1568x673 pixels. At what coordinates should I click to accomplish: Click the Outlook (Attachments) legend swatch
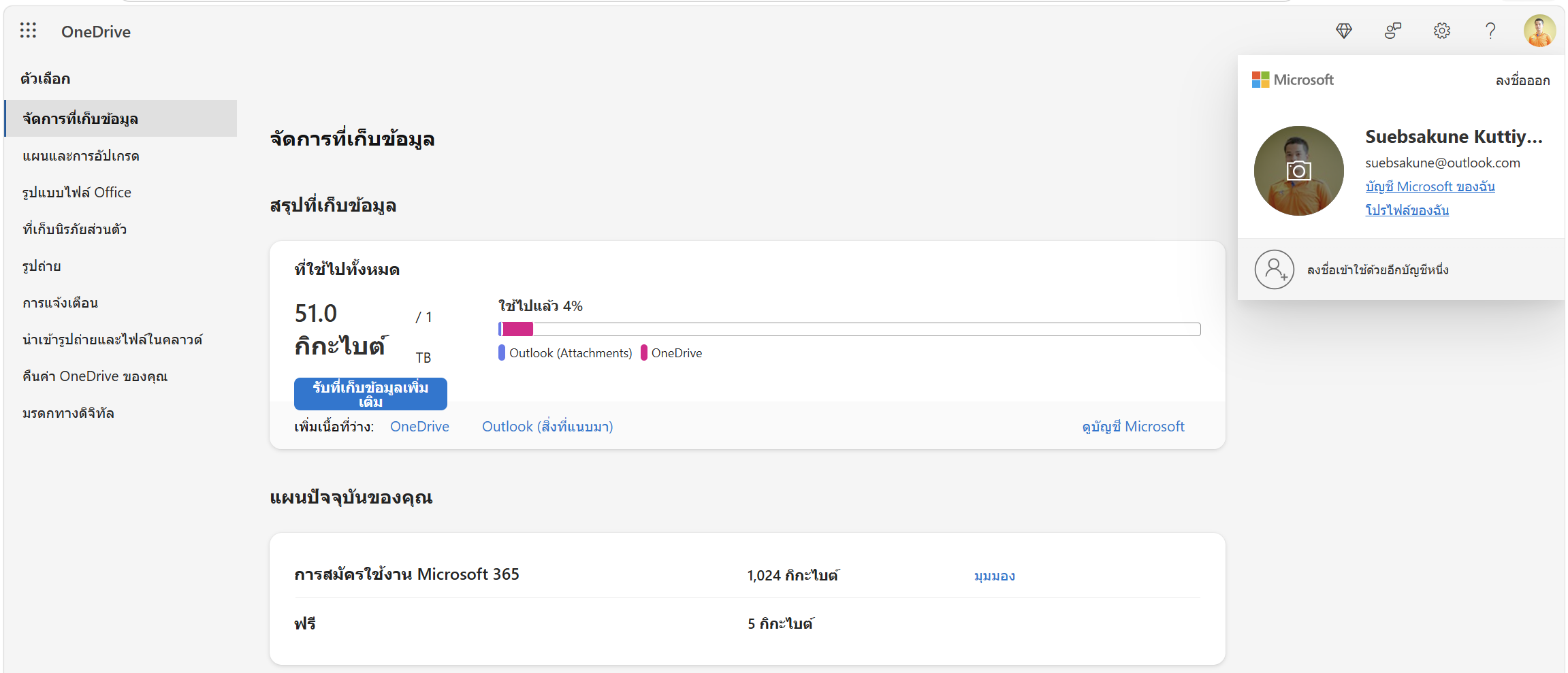[502, 352]
